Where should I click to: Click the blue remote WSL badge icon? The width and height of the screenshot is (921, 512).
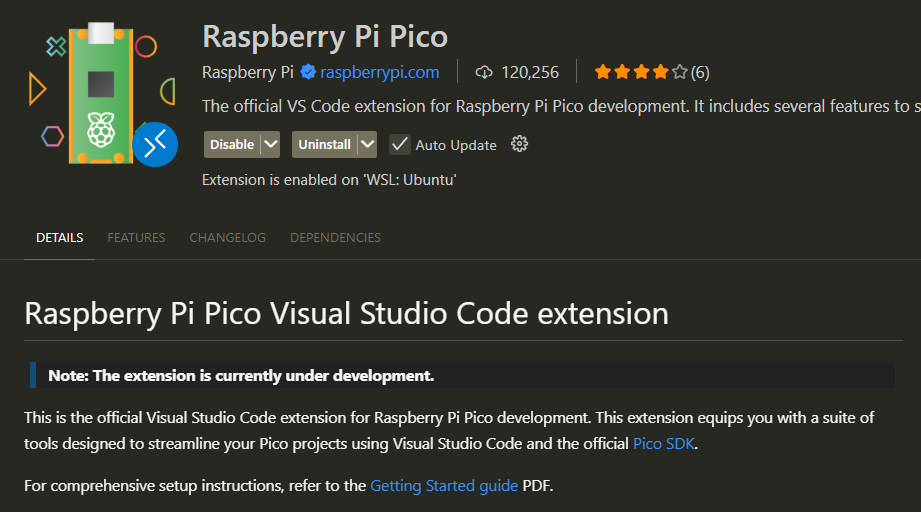tap(155, 145)
